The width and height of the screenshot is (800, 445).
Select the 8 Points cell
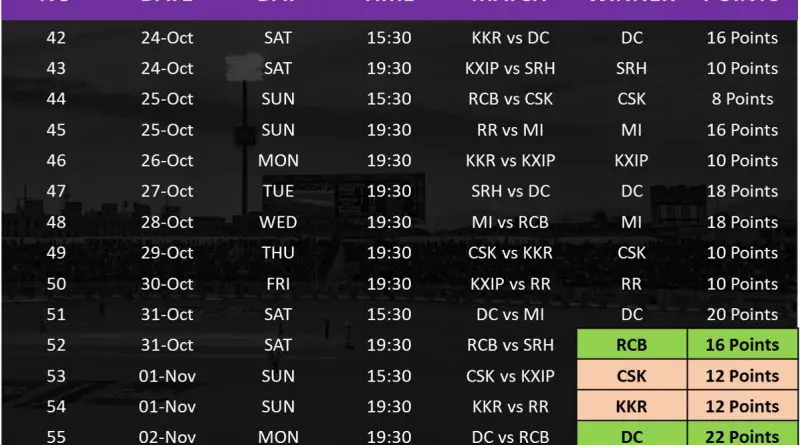(741, 99)
